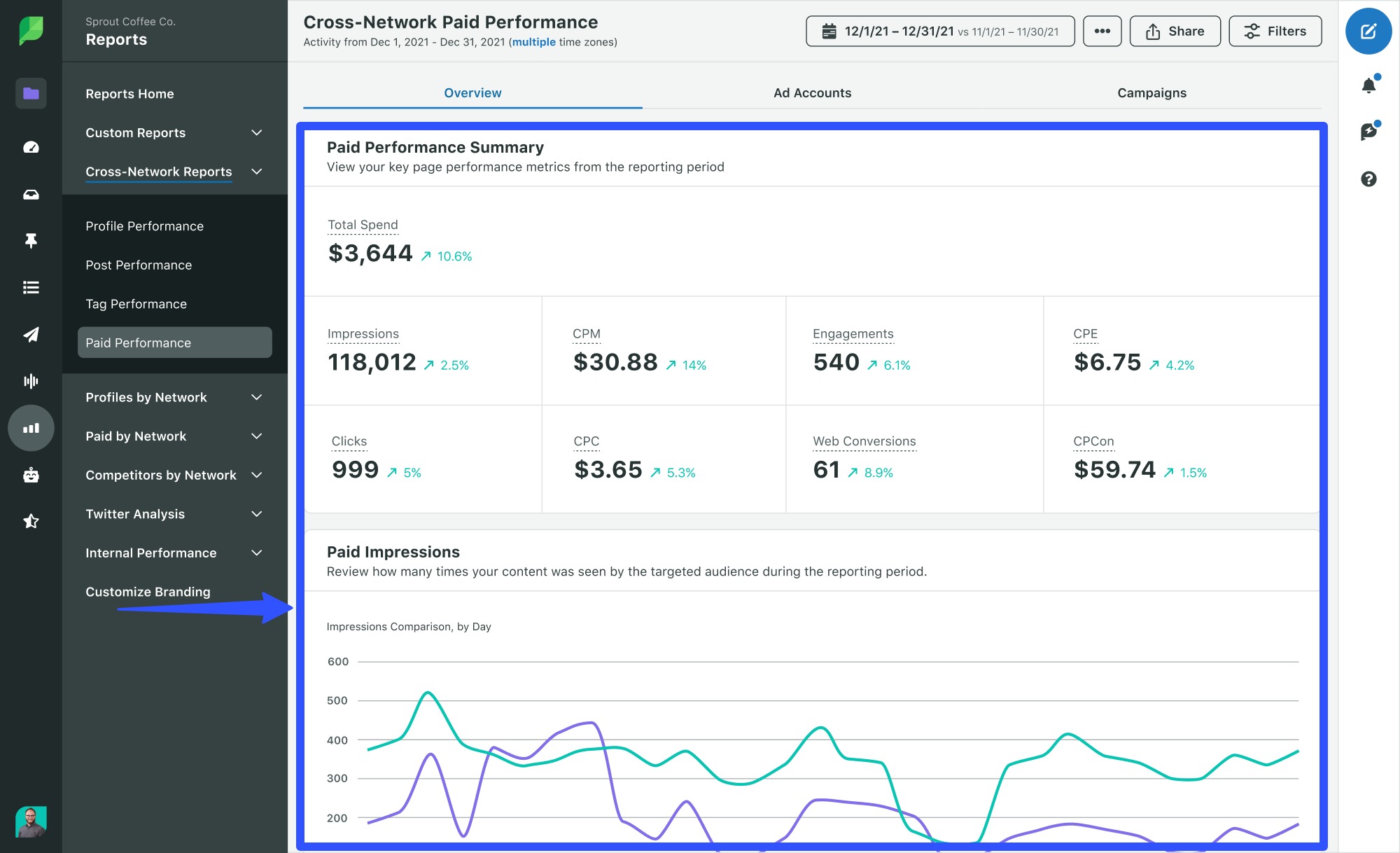Viewport: 1400px width, 853px height.
Task: Collapse the Cross-Network Reports section
Action: pos(256,172)
